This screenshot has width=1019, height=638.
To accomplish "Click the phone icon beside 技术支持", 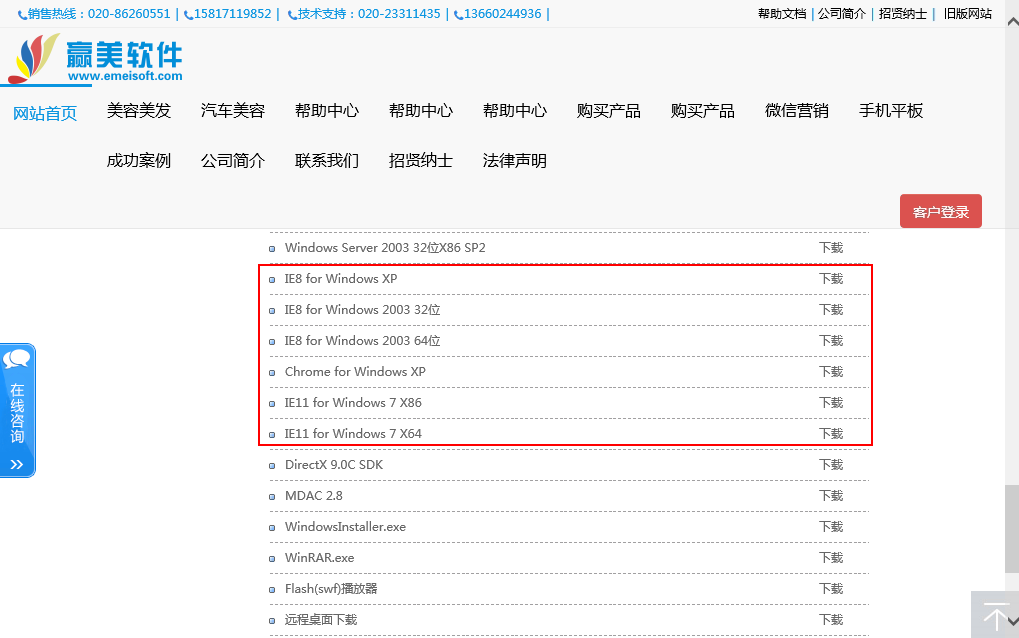I will click(291, 15).
